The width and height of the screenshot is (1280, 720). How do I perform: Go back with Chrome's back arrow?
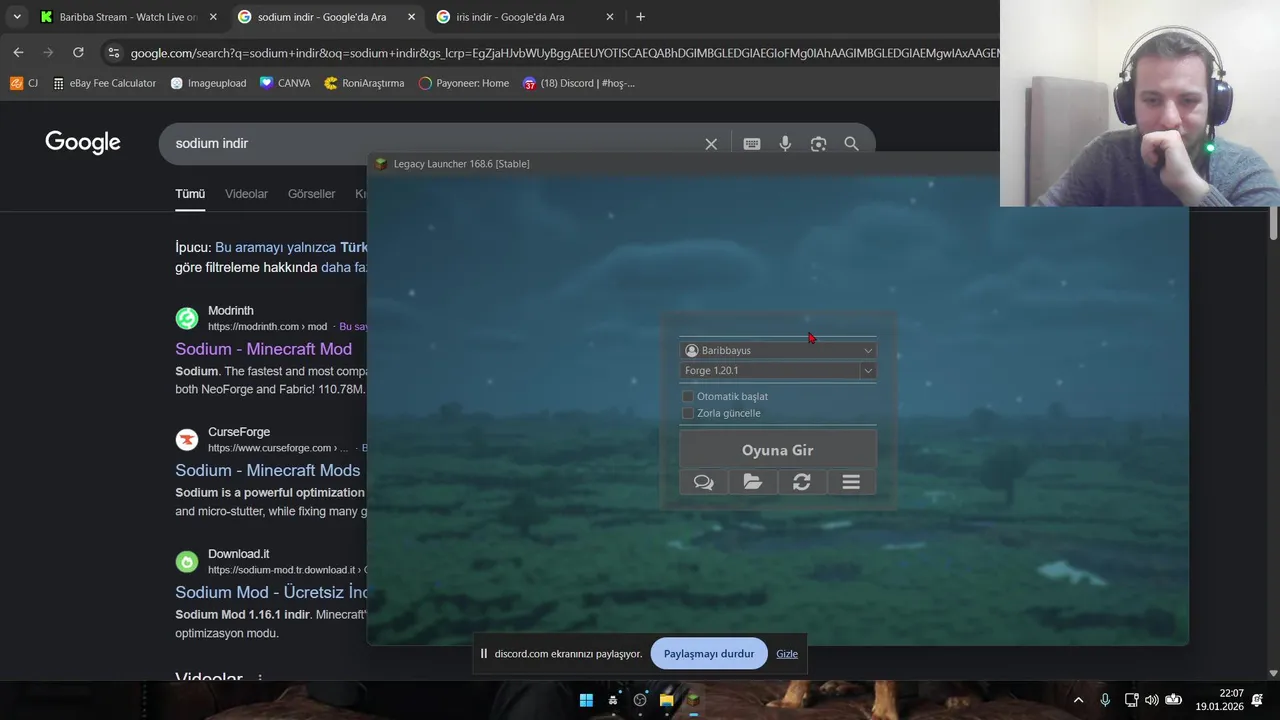[x=18, y=52]
